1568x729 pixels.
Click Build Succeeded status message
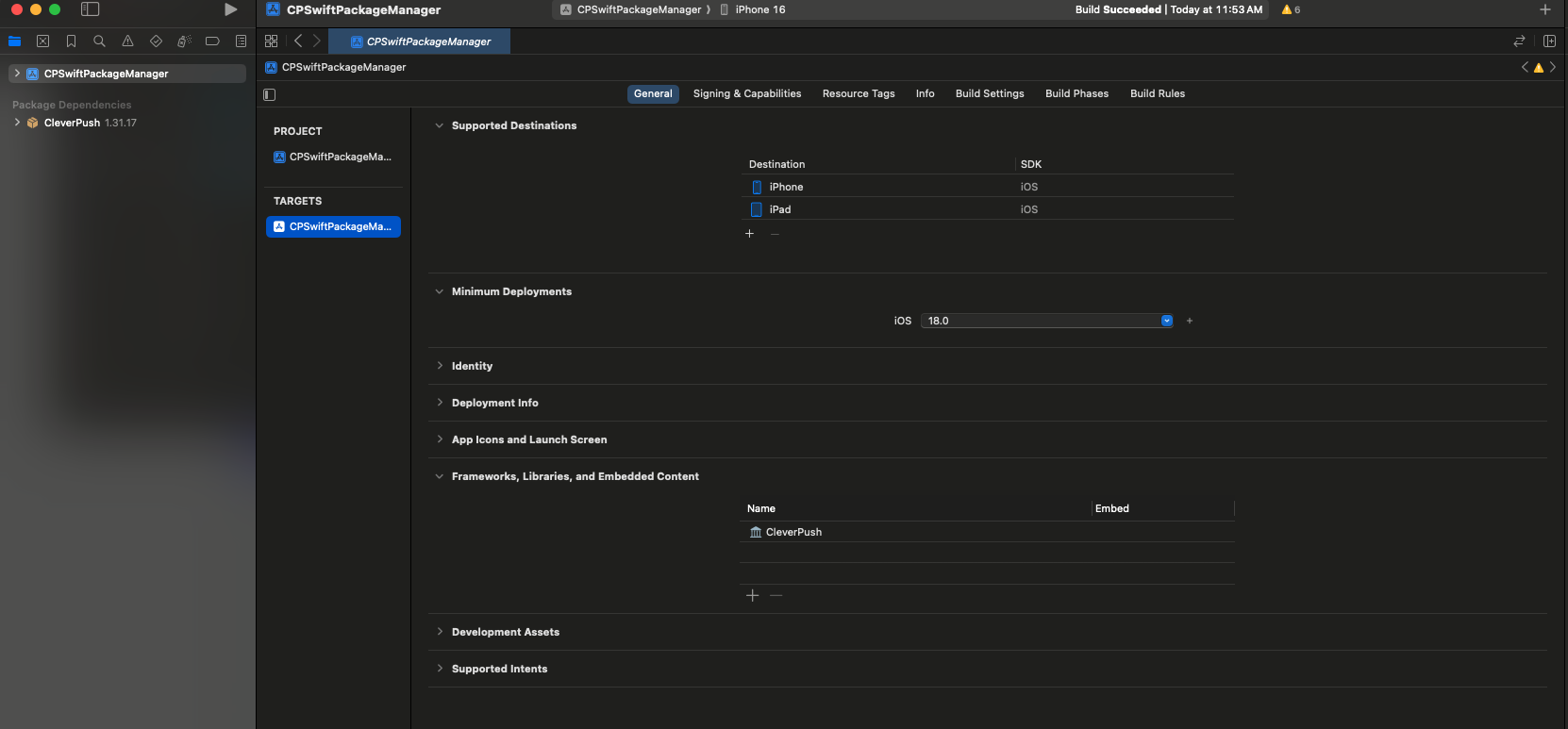tap(1168, 9)
